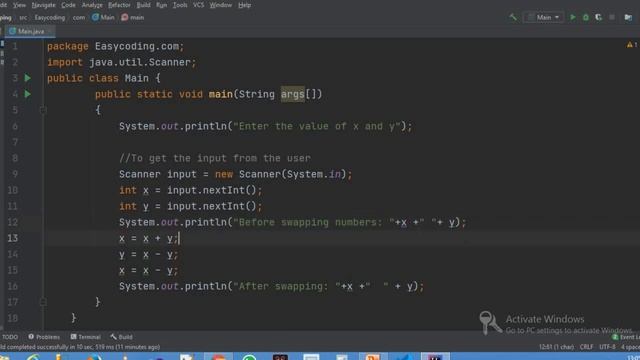Open the Help menu
This screenshot has height=360, width=640.
244,5
